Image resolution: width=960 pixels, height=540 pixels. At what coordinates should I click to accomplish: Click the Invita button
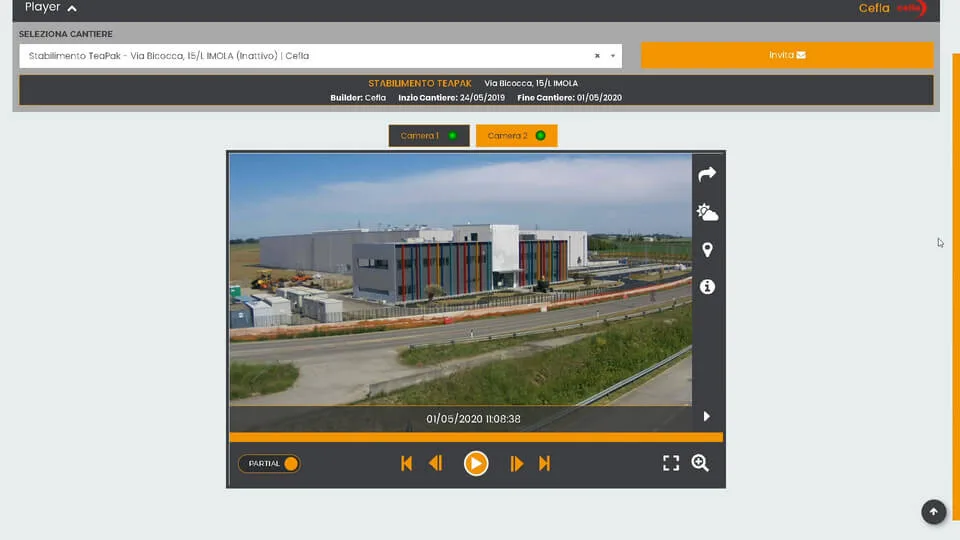pos(787,55)
